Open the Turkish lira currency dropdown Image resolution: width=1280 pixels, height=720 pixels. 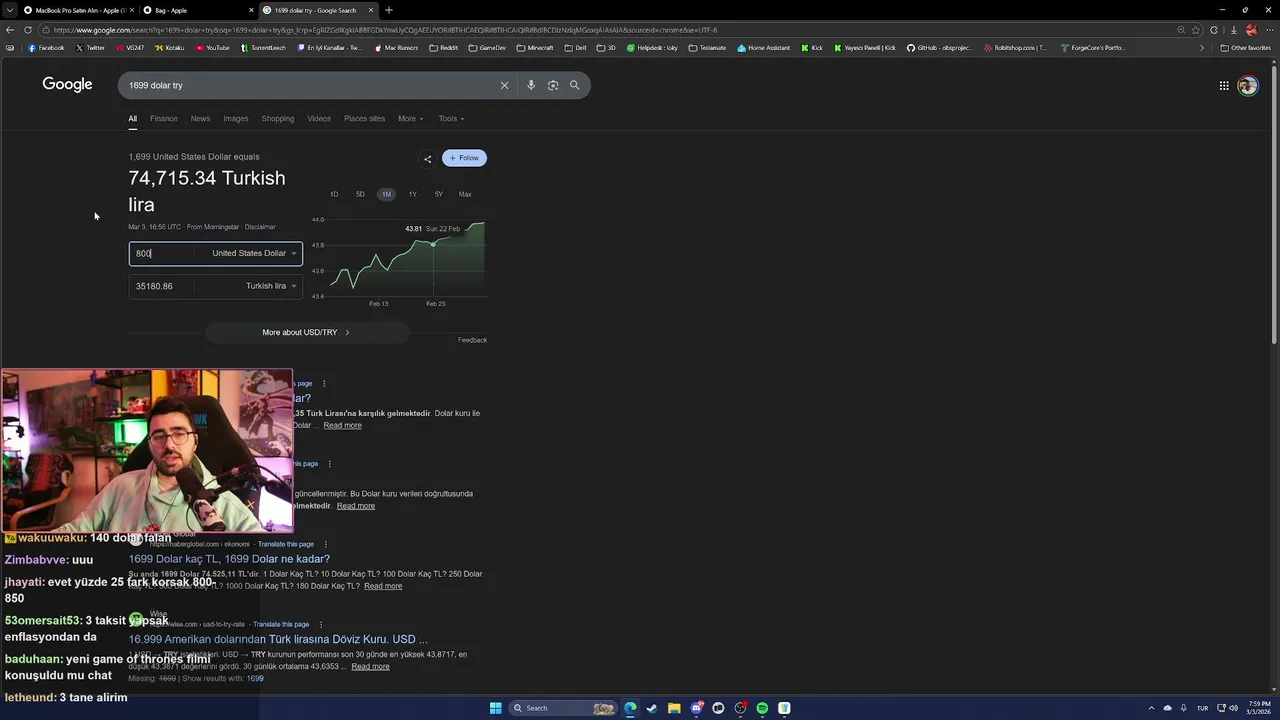(271, 286)
